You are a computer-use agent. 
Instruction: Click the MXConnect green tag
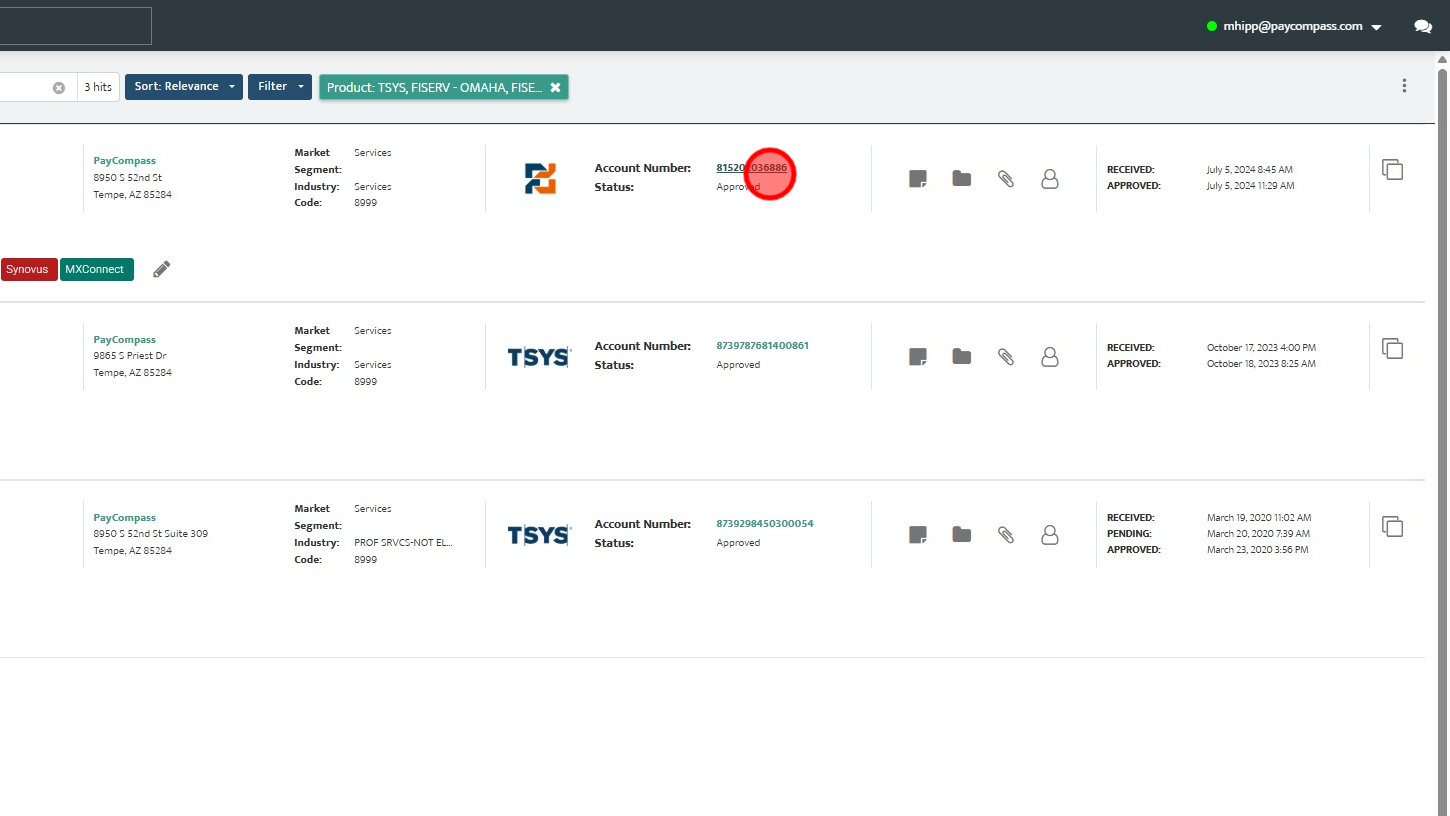(96, 269)
